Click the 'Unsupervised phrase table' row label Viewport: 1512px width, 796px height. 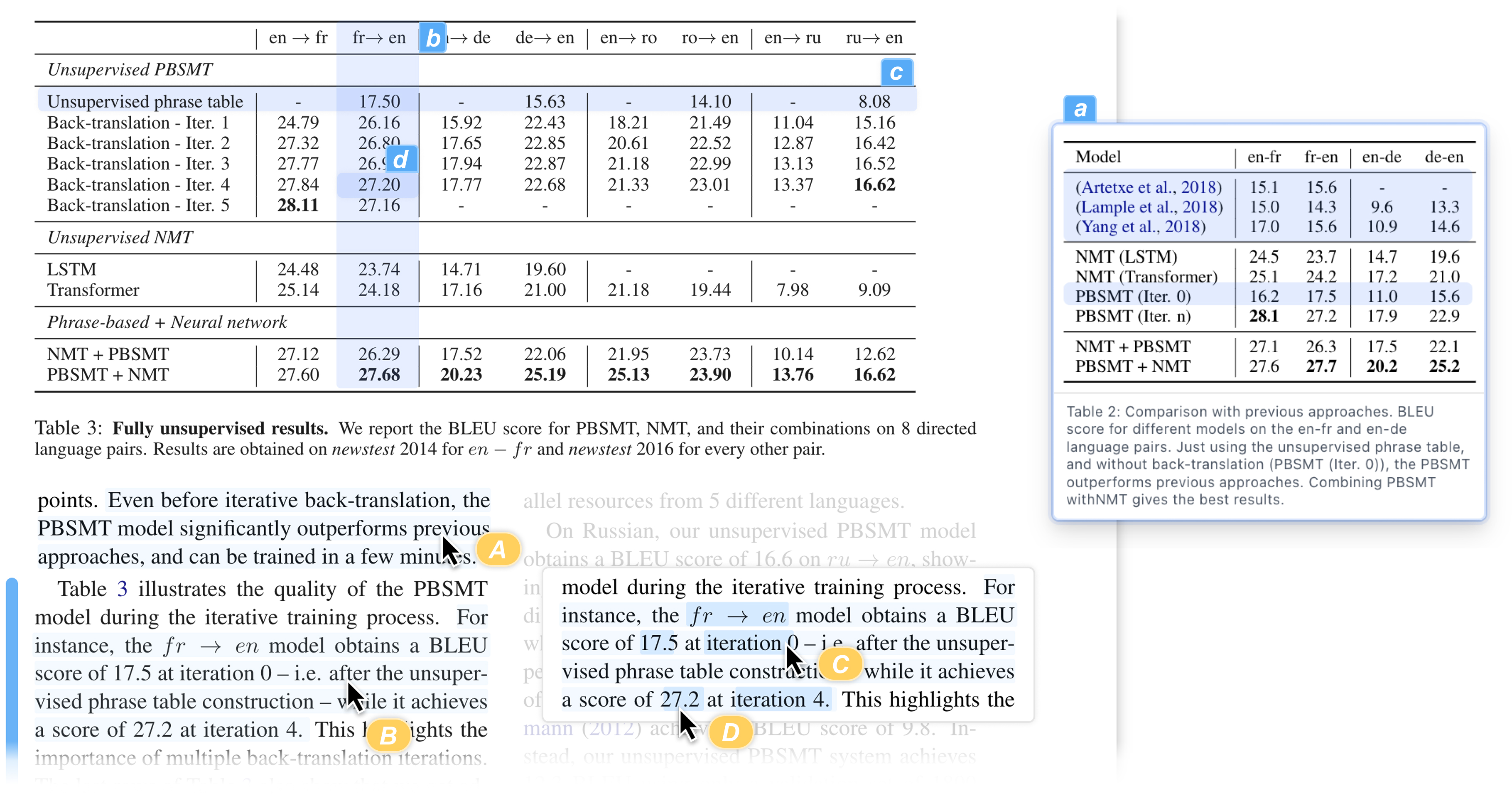click(x=145, y=101)
